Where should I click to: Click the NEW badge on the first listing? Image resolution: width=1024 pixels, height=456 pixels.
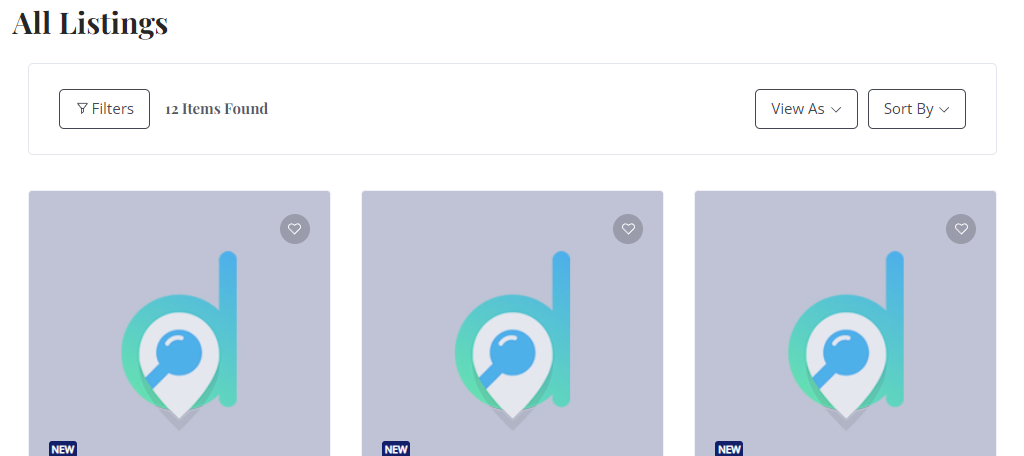pos(63,449)
